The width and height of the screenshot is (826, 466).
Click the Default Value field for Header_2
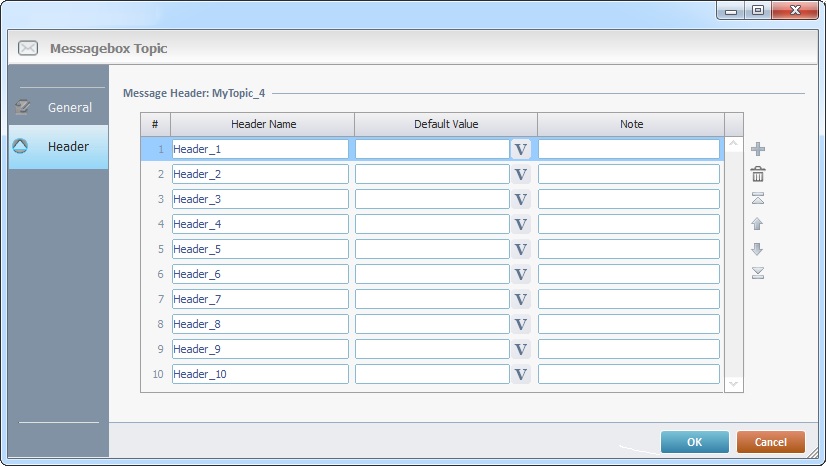432,174
